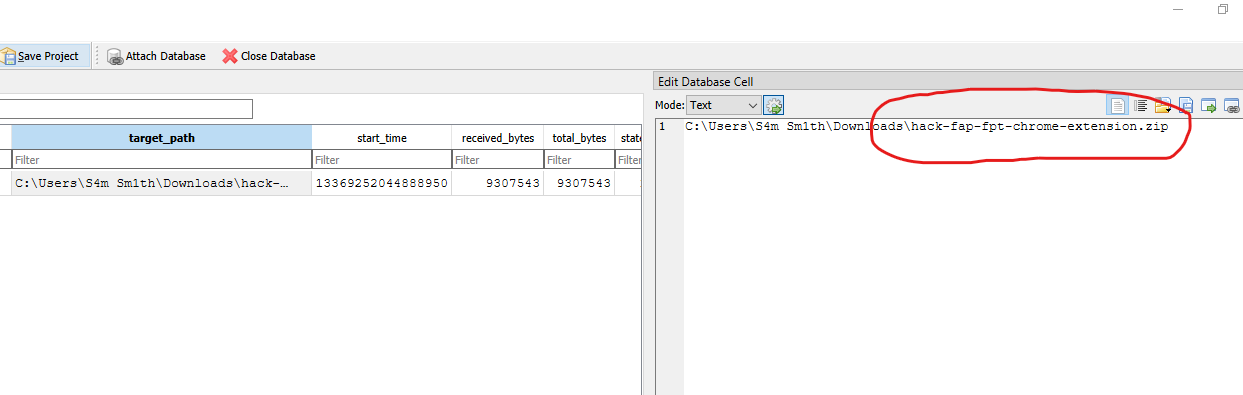Close the database via red X icon
Viewport: 1243px width, 395px height.
click(x=230, y=57)
